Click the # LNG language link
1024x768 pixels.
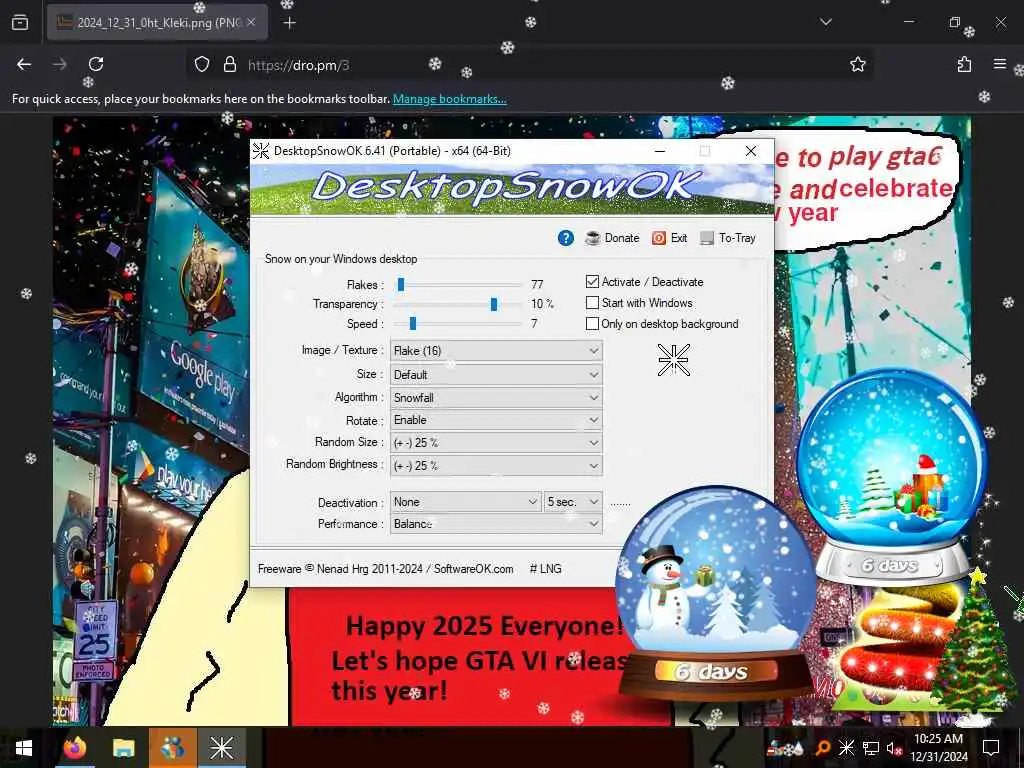tap(545, 569)
